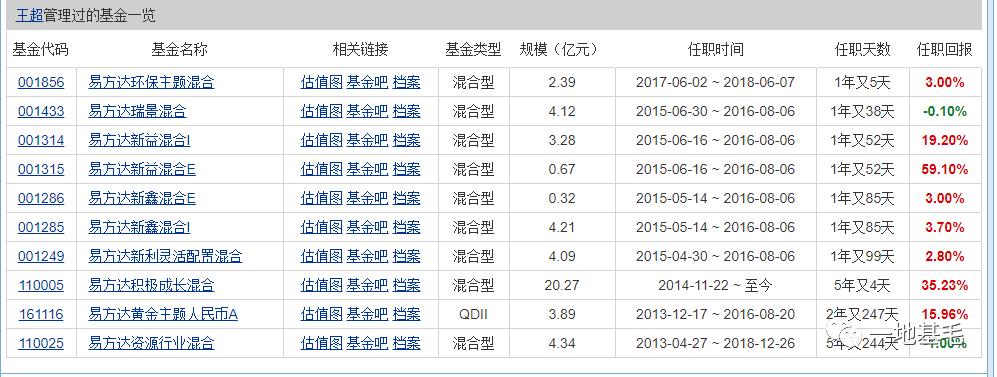Image resolution: width=997 pixels, height=377 pixels.
Task: Open the 易方达积极成长混合 fund page
Action: 151,285
